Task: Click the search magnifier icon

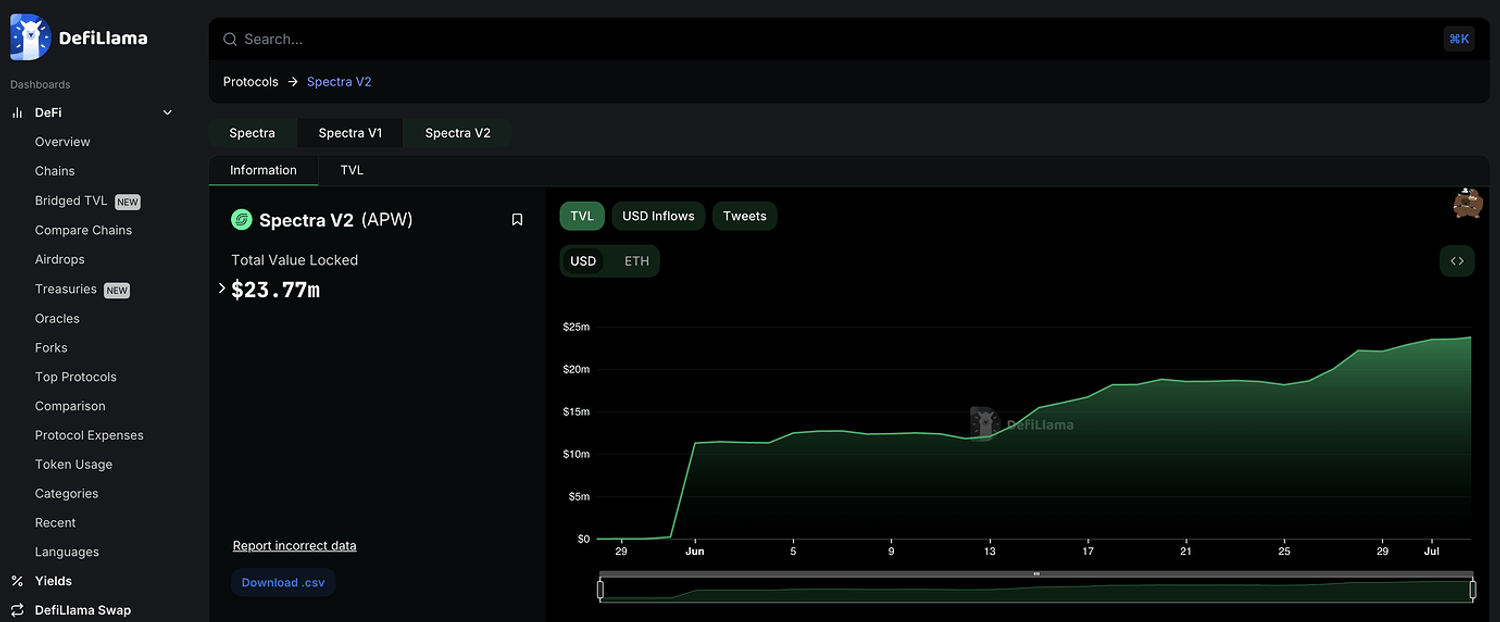Action: coord(230,39)
